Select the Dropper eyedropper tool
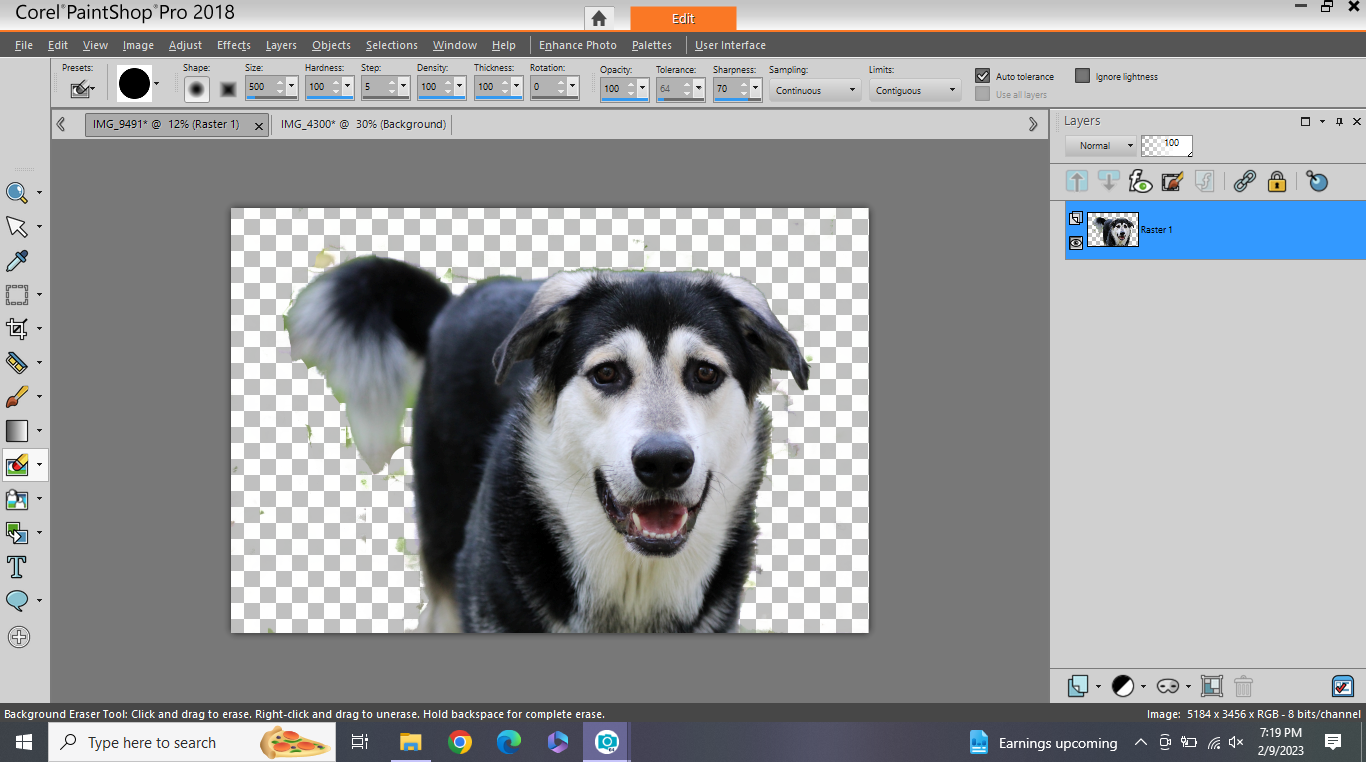 [x=17, y=261]
